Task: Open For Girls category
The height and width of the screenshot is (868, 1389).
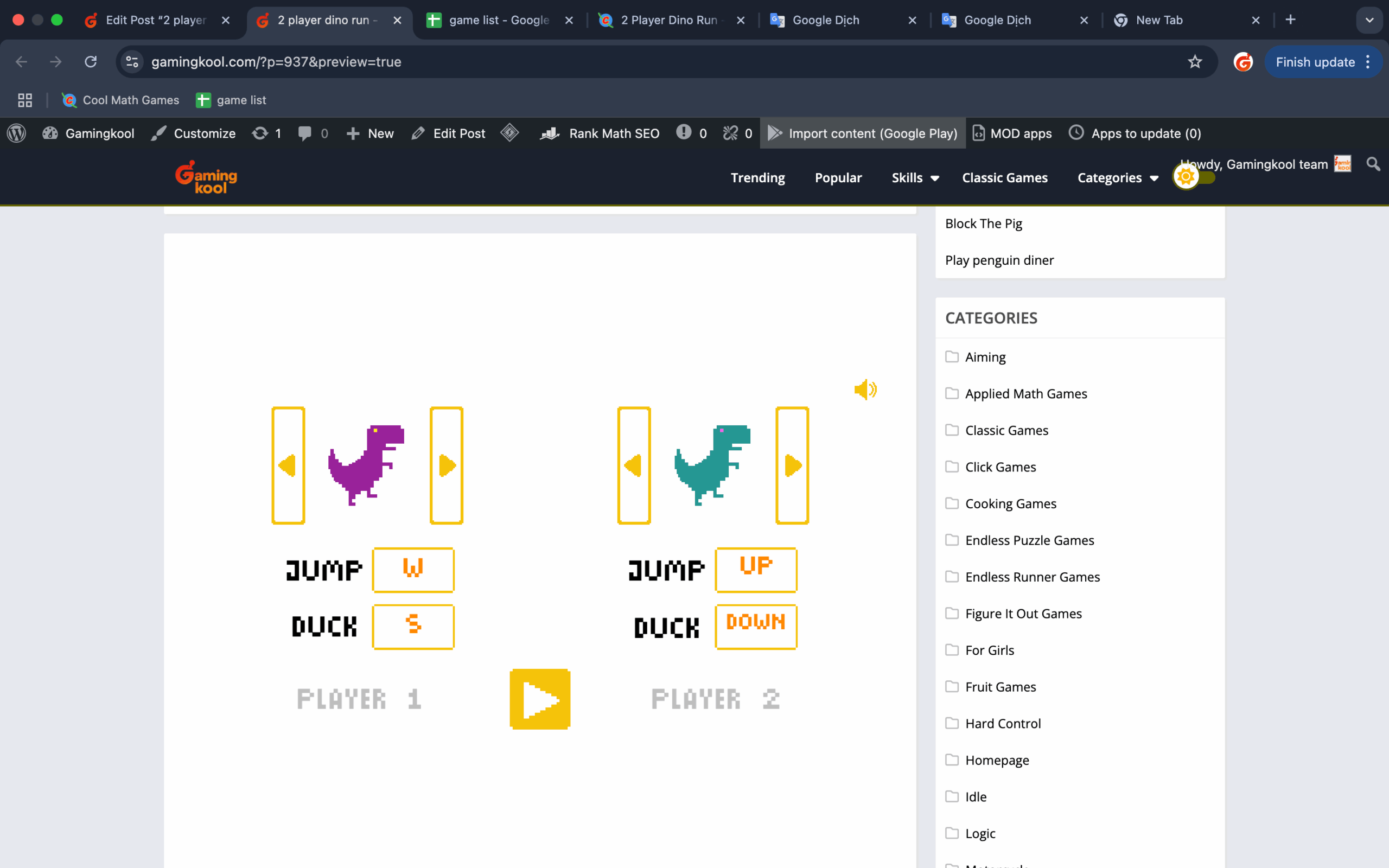Action: 989,650
